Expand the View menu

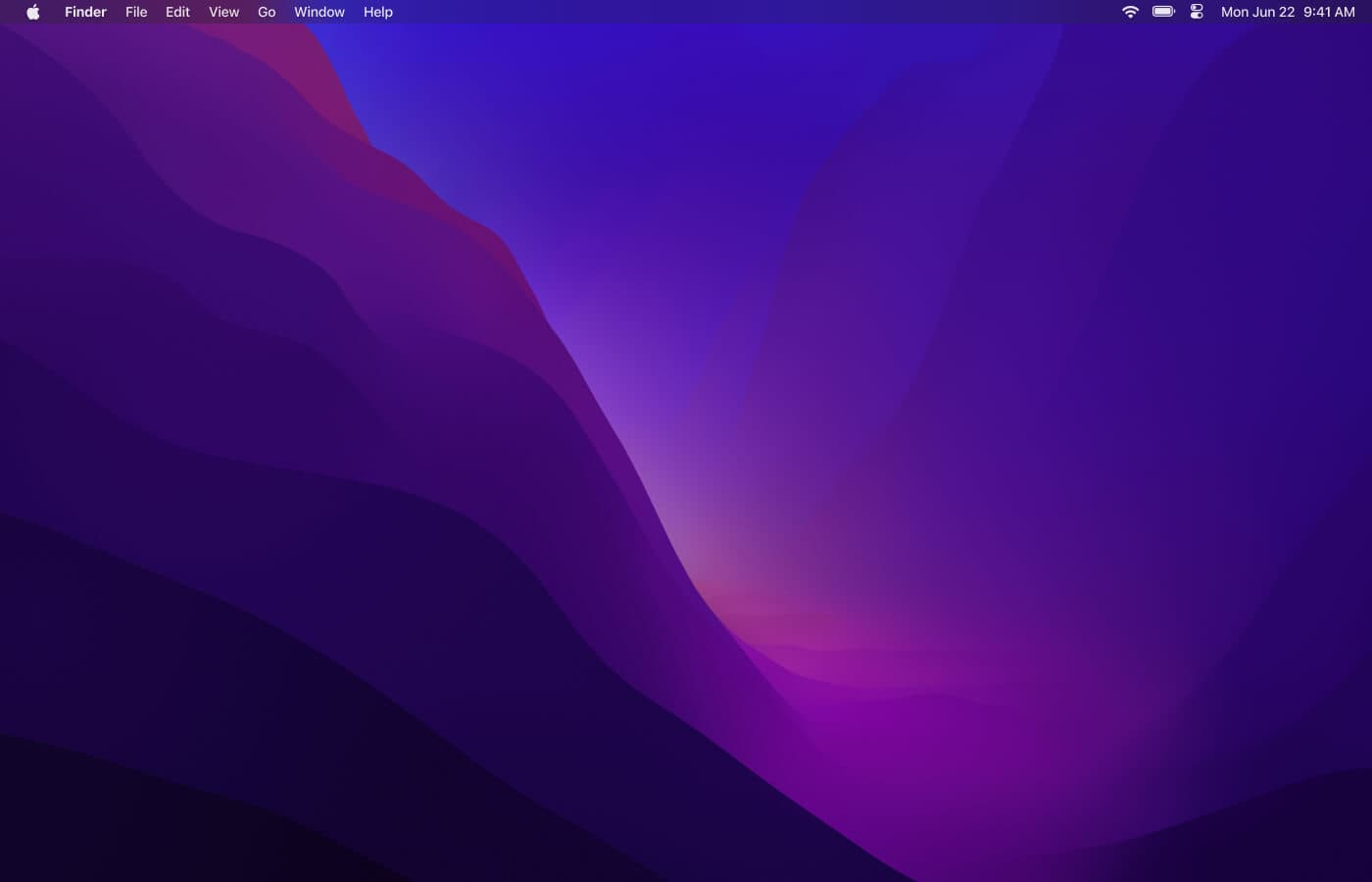223,12
